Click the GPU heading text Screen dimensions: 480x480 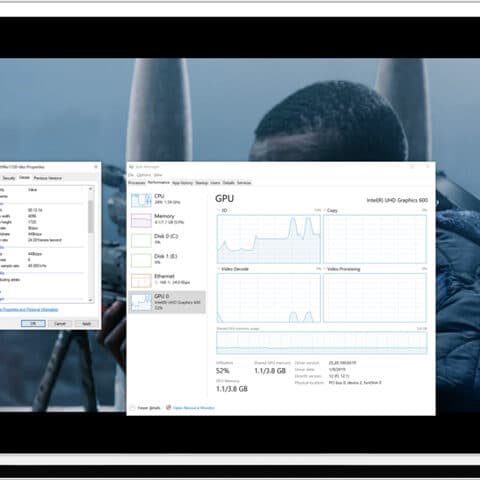(x=225, y=198)
